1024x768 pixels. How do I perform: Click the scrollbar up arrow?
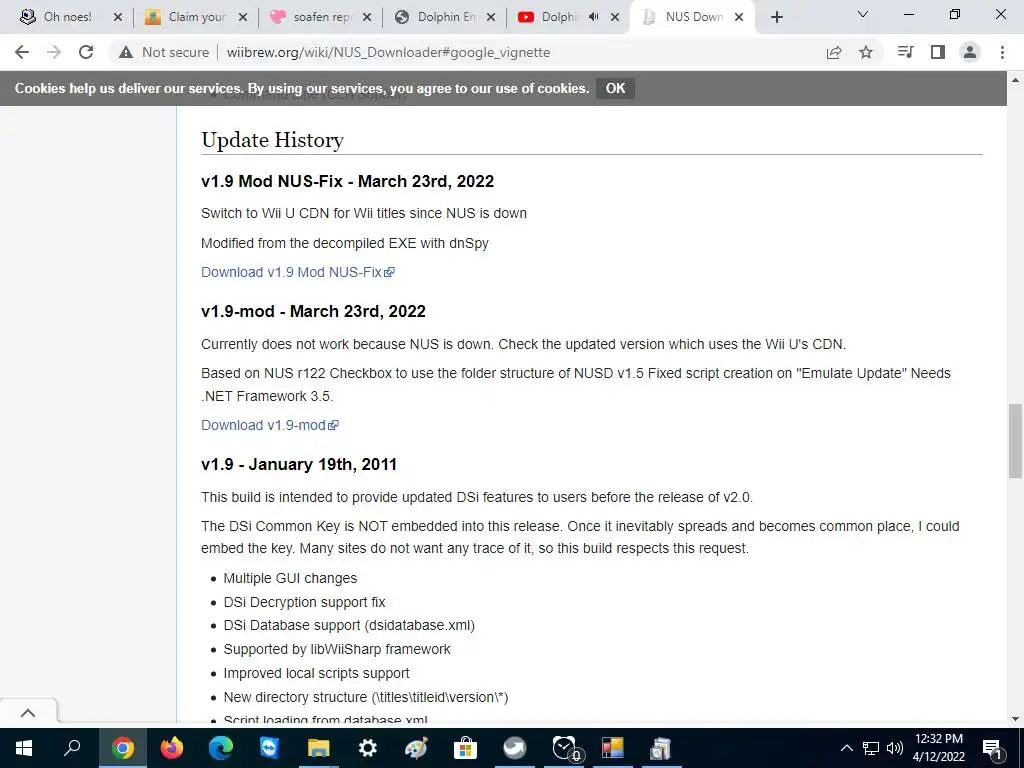point(1015,80)
